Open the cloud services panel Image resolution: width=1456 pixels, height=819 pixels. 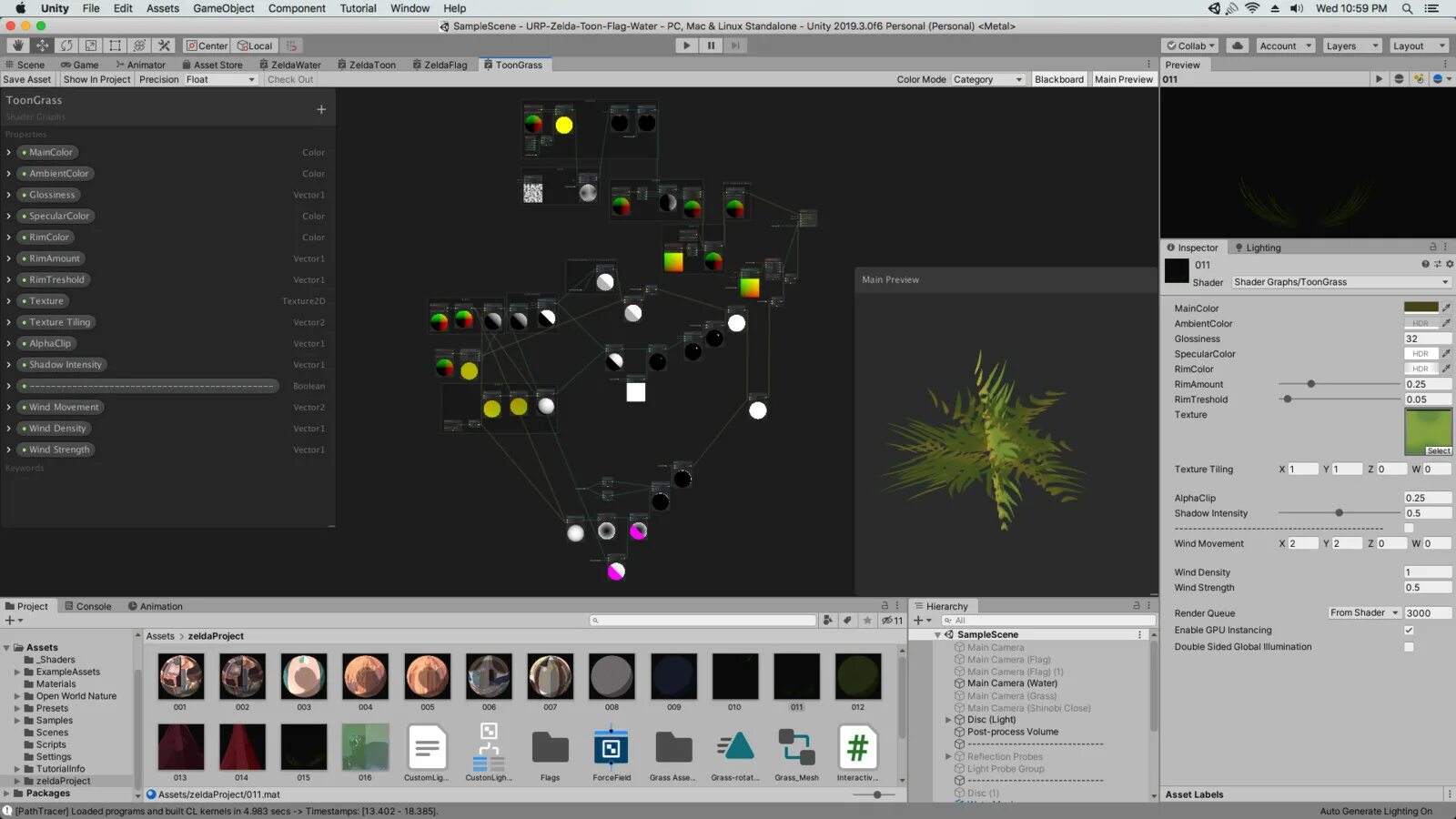(x=1238, y=45)
